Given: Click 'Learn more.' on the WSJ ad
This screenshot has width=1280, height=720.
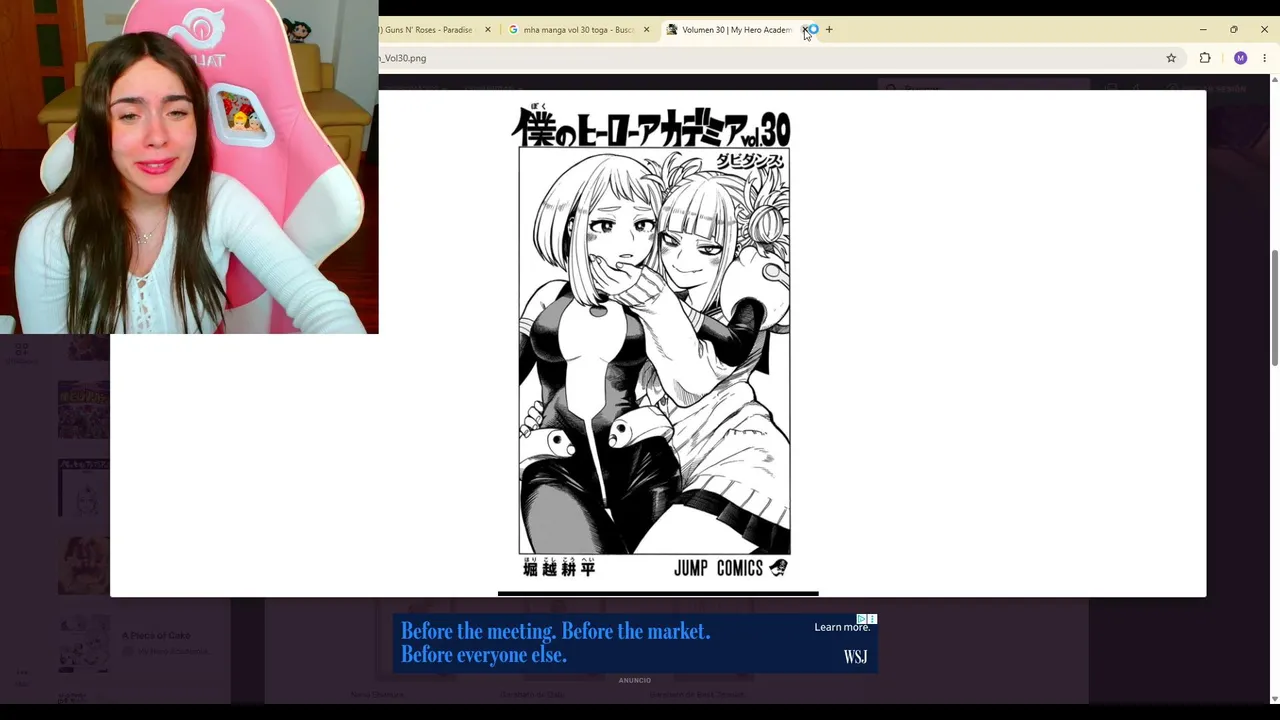Looking at the screenshot, I should (x=842, y=627).
